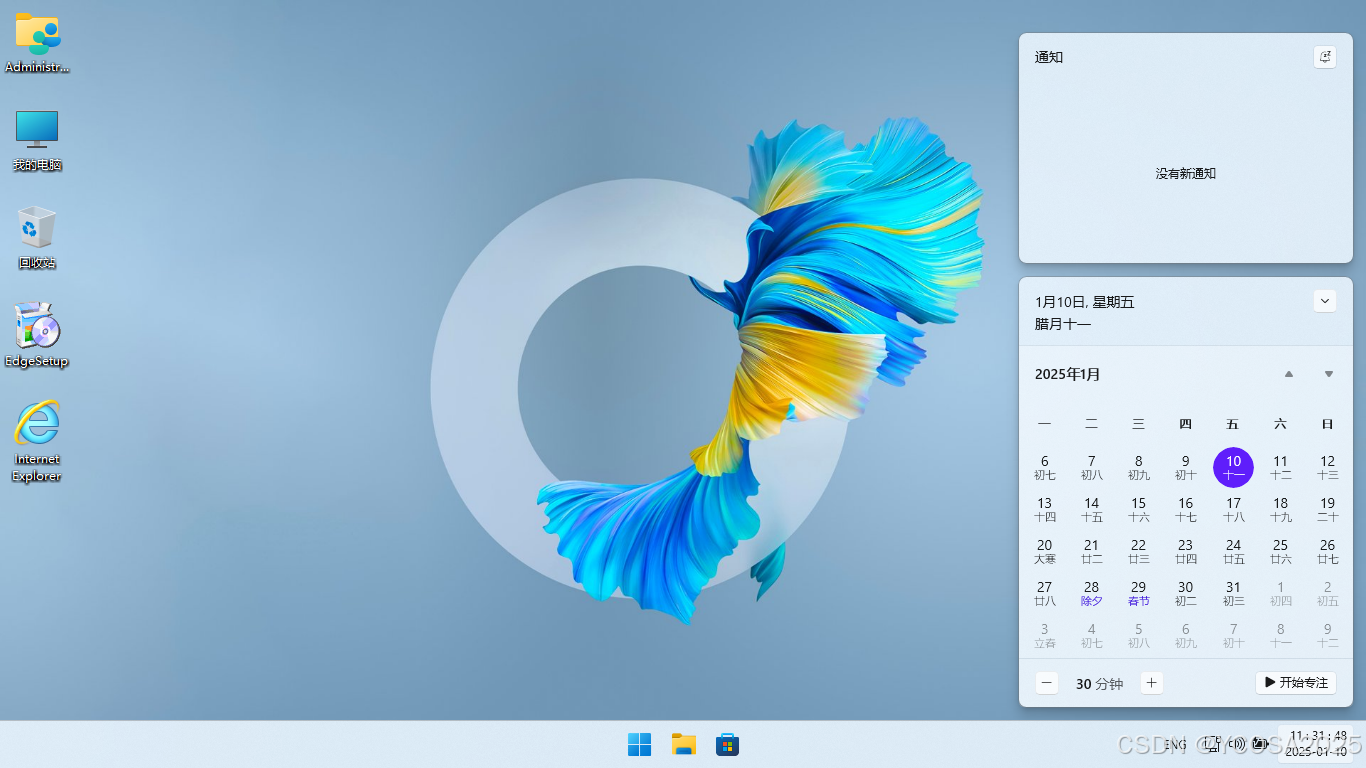Viewport: 1366px width, 768px height.
Task: Select greyed February date 8 十一
Action: (x=1280, y=635)
